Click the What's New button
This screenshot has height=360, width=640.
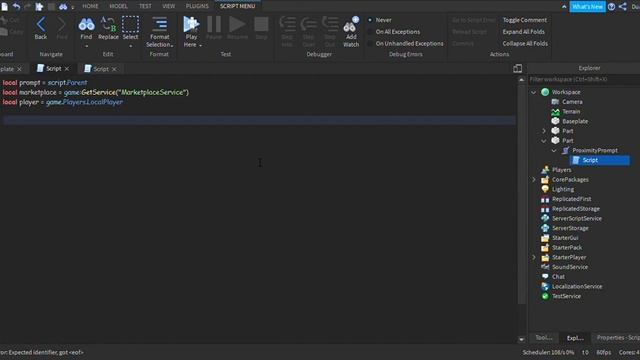(587, 7)
